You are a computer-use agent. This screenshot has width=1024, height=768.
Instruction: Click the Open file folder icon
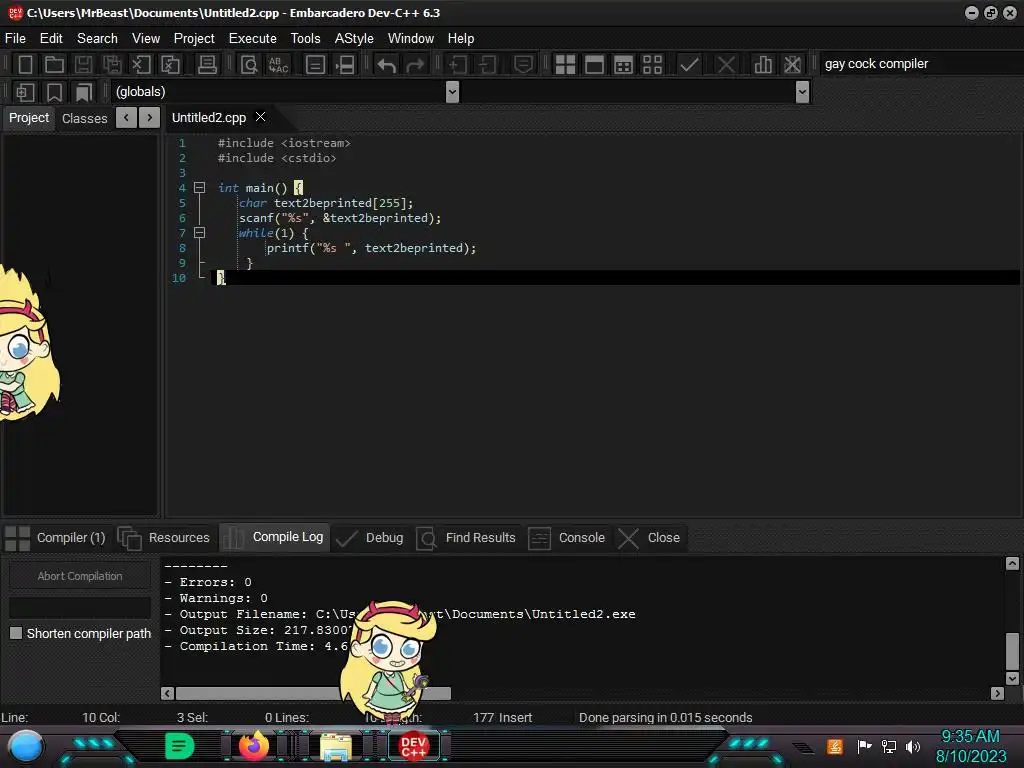(x=54, y=65)
